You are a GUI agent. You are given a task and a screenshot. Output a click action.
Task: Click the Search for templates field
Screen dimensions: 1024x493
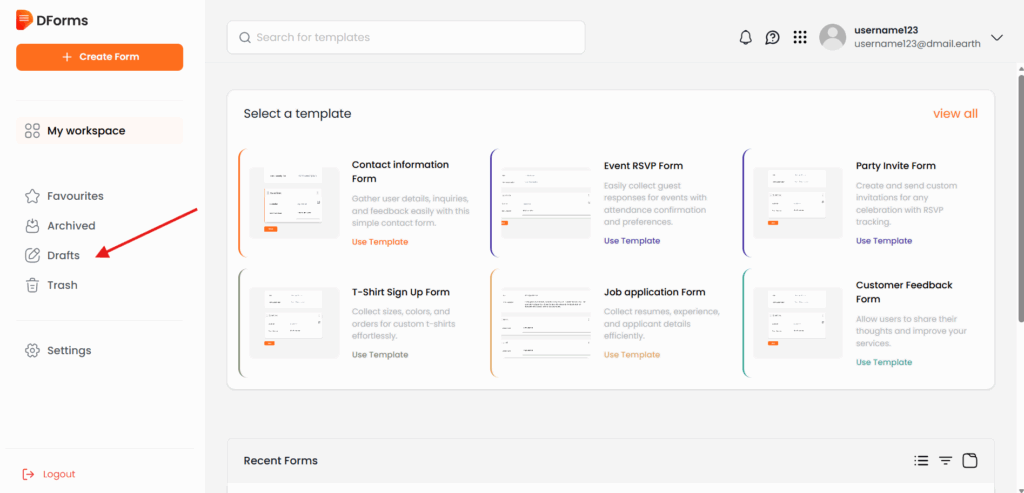[405, 38]
